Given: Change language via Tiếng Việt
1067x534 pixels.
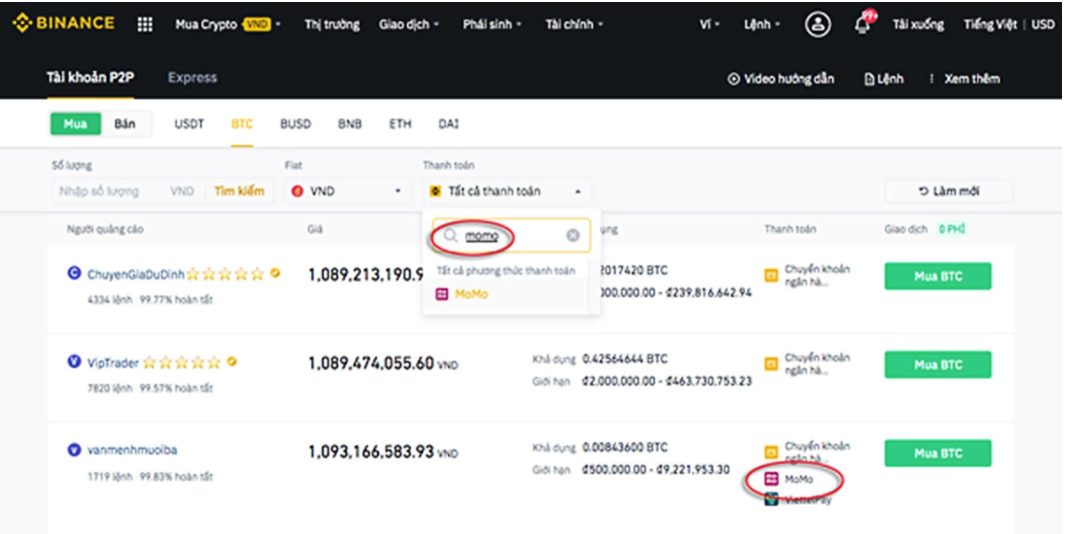Looking at the screenshot, I should tap(989, 24).
